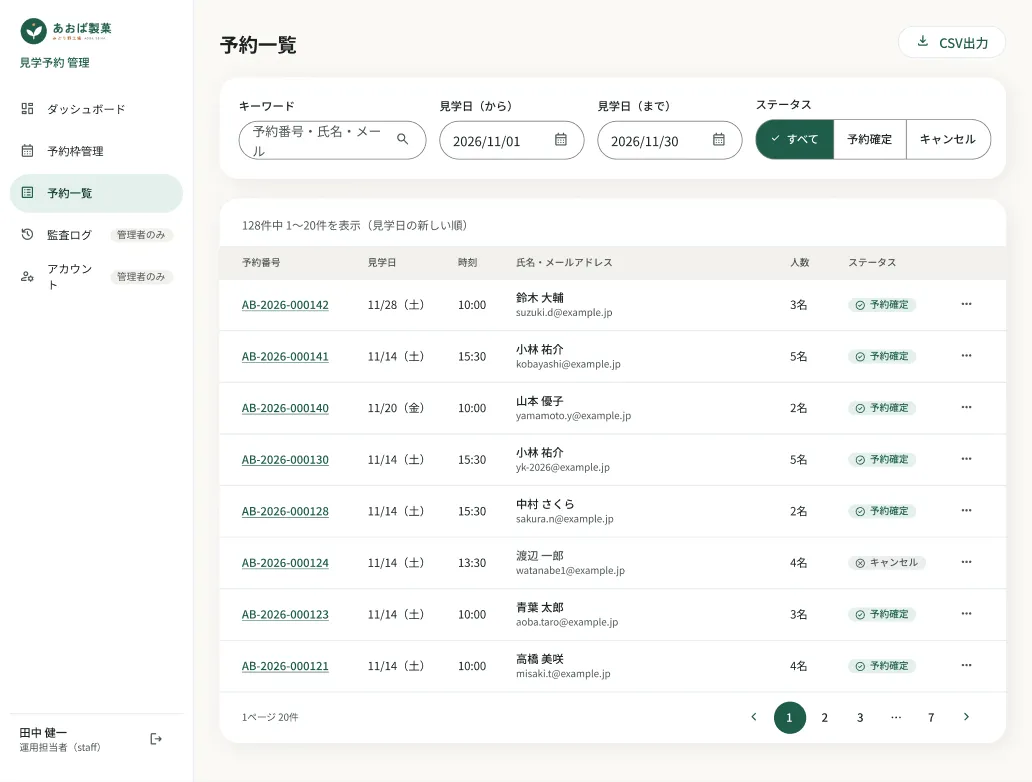Go to next page with right chevron
The width and height of the screenshot is (1032, 782).
[x=966, y=717]
